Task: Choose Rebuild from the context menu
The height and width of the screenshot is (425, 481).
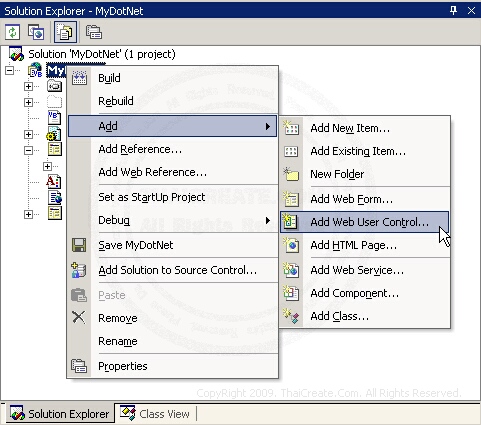Action: point(173,101)
